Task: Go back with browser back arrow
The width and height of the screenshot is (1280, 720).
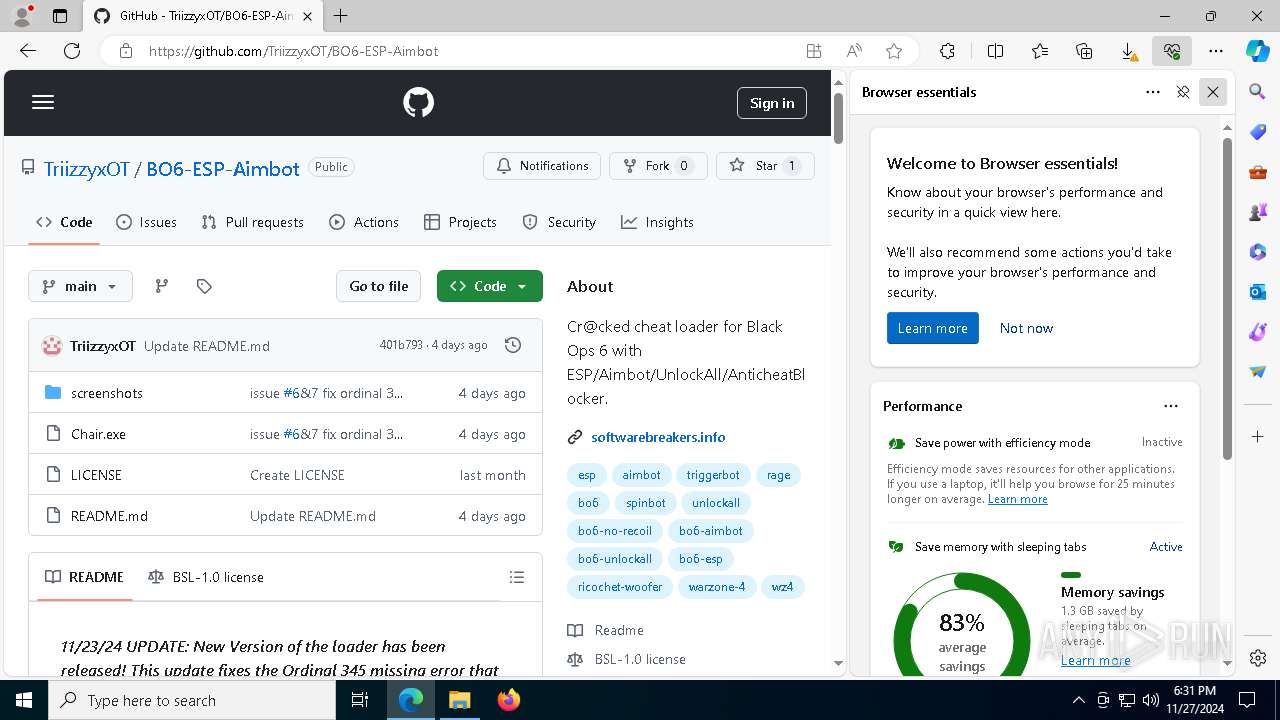Action: (x=28, y=51)
